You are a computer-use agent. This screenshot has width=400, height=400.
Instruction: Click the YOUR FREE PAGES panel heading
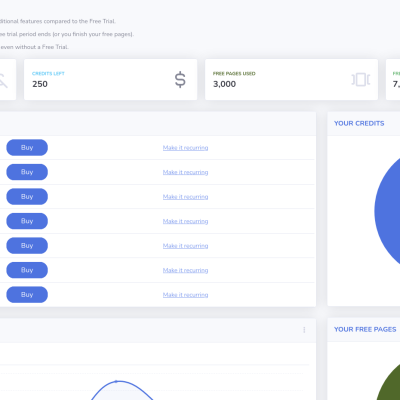[x=365, y=329]
